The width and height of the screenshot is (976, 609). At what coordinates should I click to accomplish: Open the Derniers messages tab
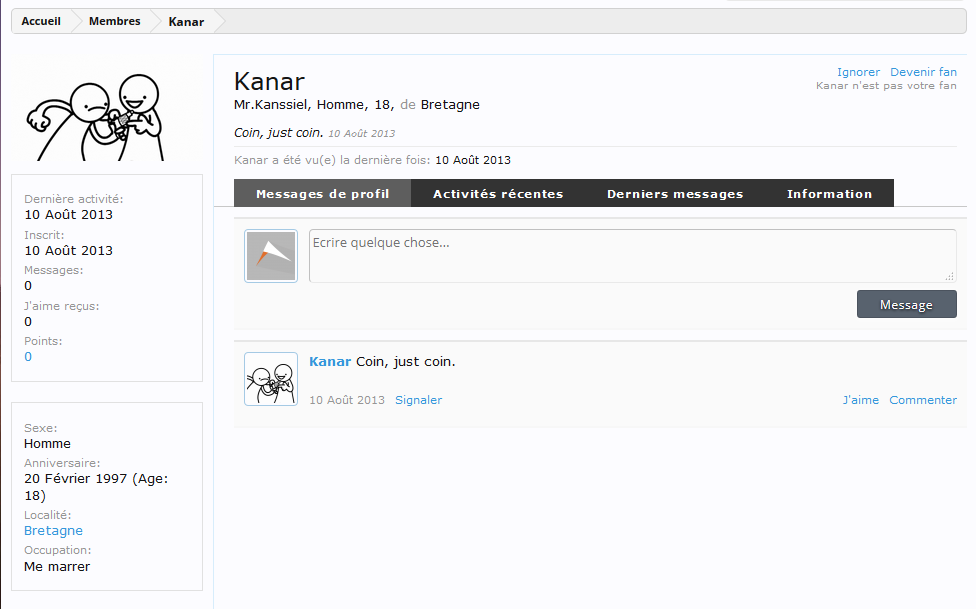[675, 194]
